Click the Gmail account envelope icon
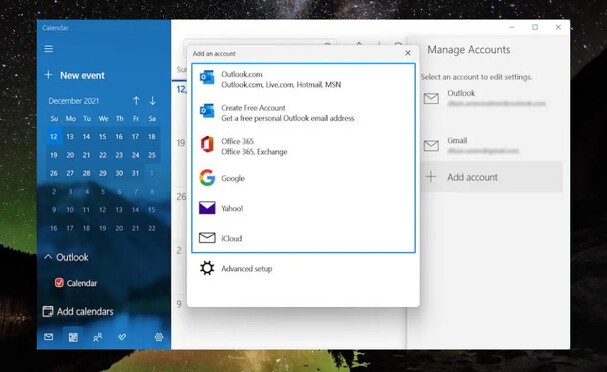Viewport: 607px width, 372px height. [431, 146]
